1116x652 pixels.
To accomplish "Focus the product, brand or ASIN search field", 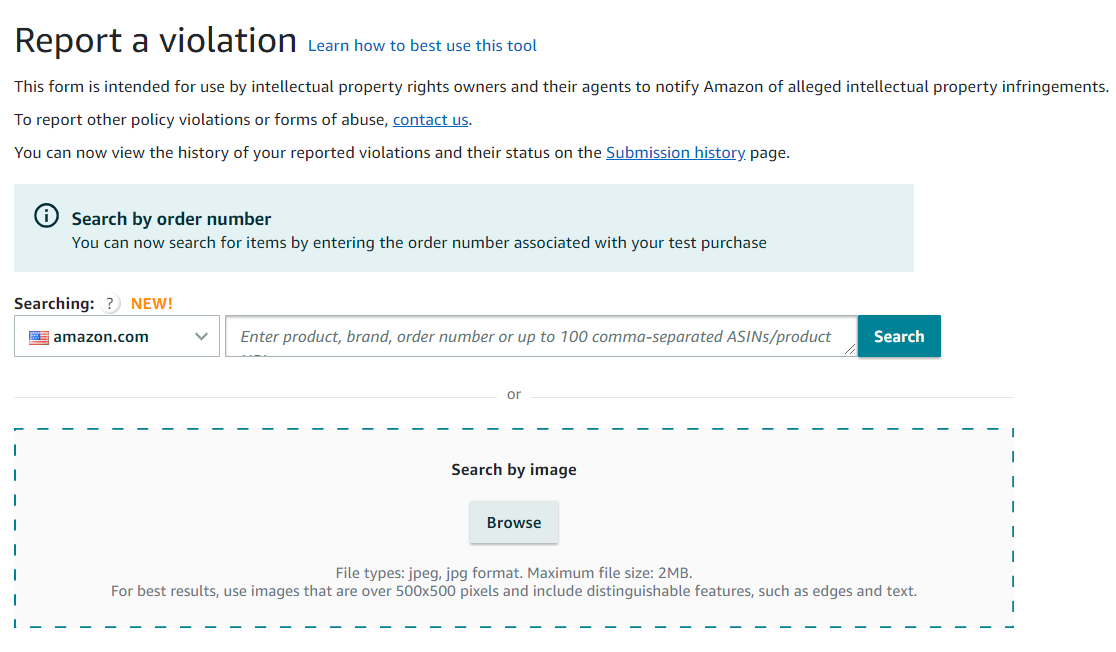I will (x=541, y=336).
